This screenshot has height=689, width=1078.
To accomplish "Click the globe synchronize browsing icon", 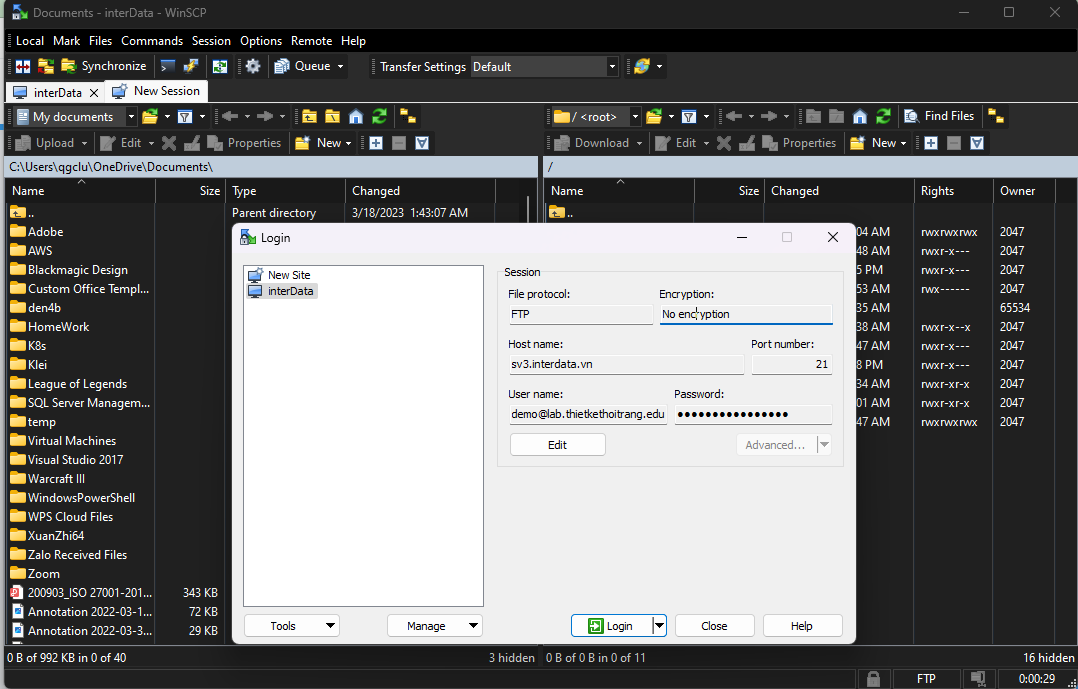I will 642,66.
